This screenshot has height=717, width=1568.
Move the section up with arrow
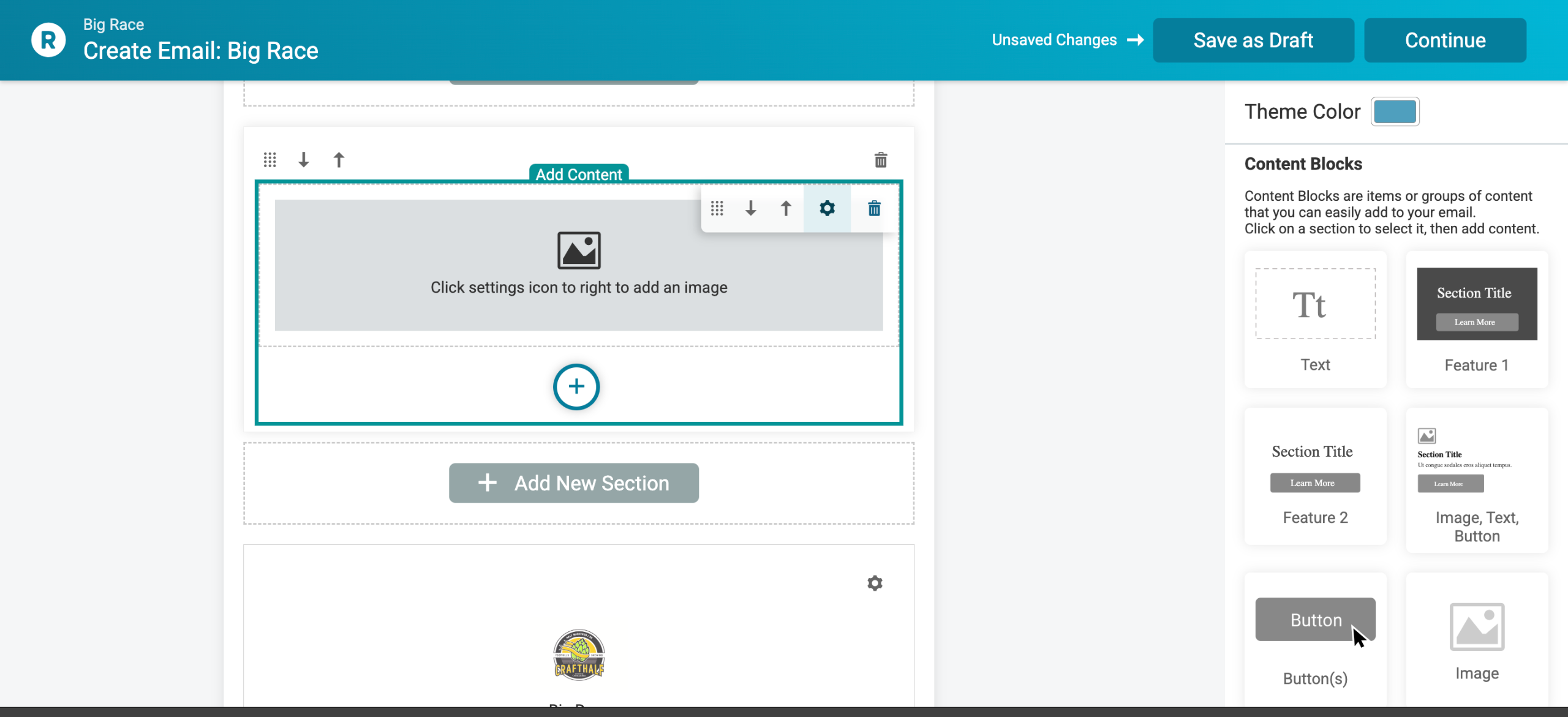pyautogui.click(x=339, y=160)
